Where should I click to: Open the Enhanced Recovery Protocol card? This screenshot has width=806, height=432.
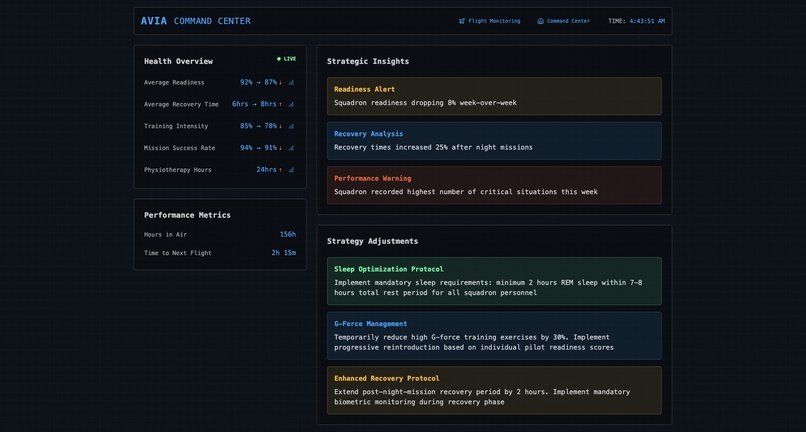coord(494,390)
